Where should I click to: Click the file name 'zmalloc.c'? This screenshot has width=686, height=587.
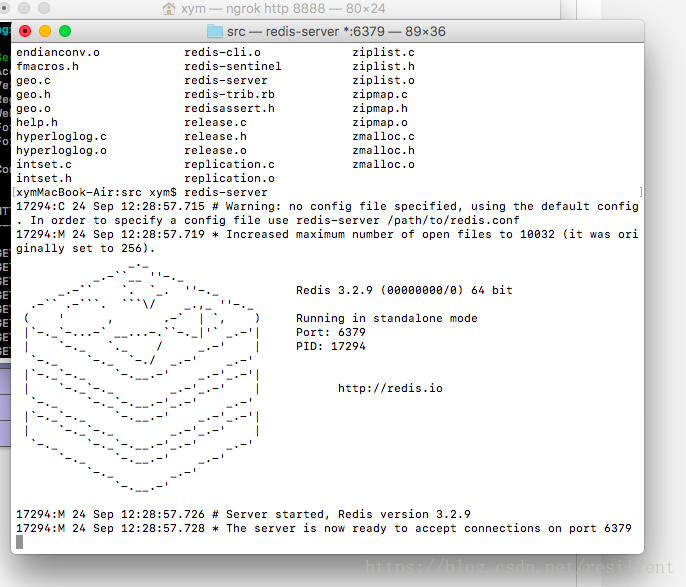tap(384, 136)
